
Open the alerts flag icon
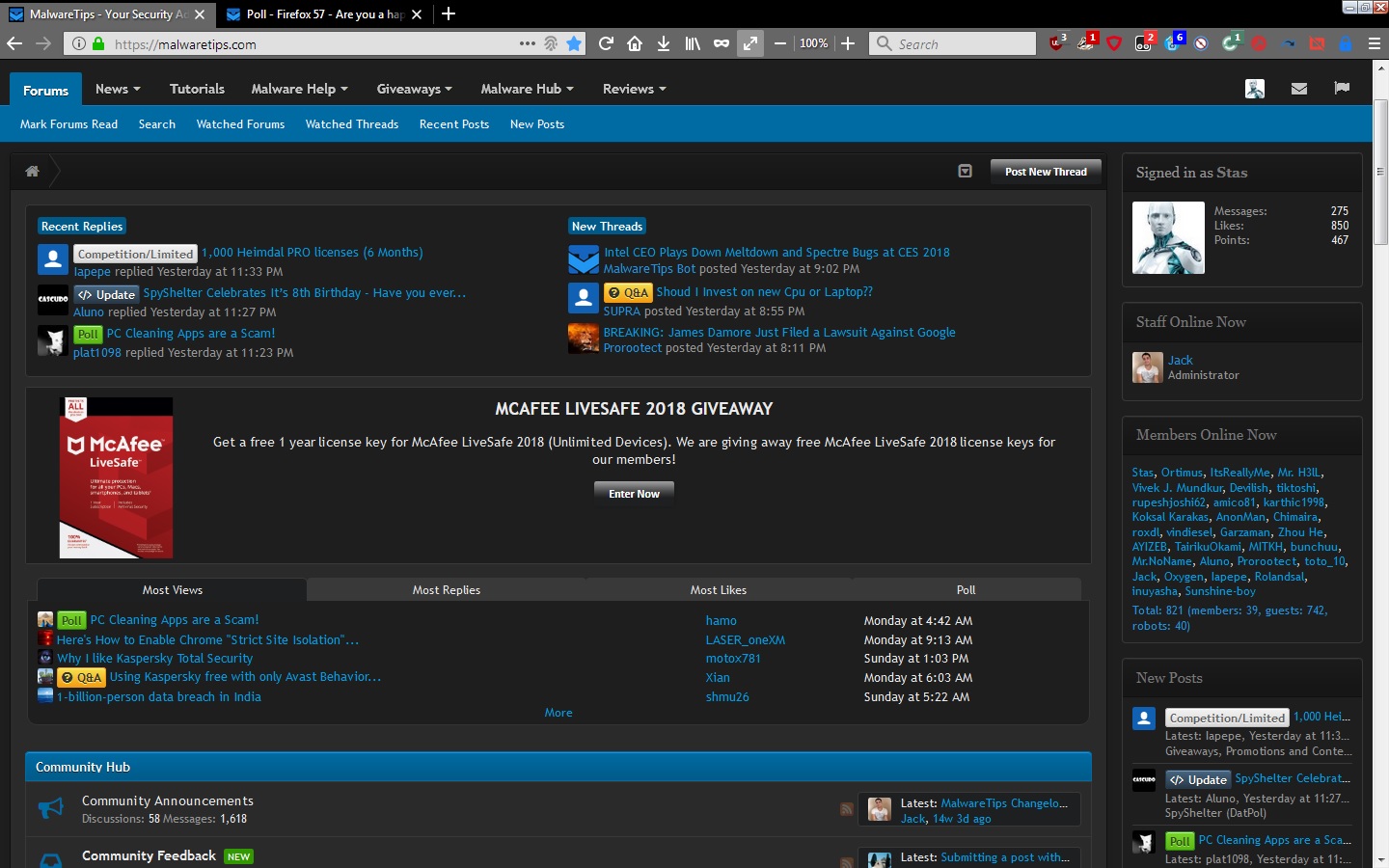tap(1342, 88)
